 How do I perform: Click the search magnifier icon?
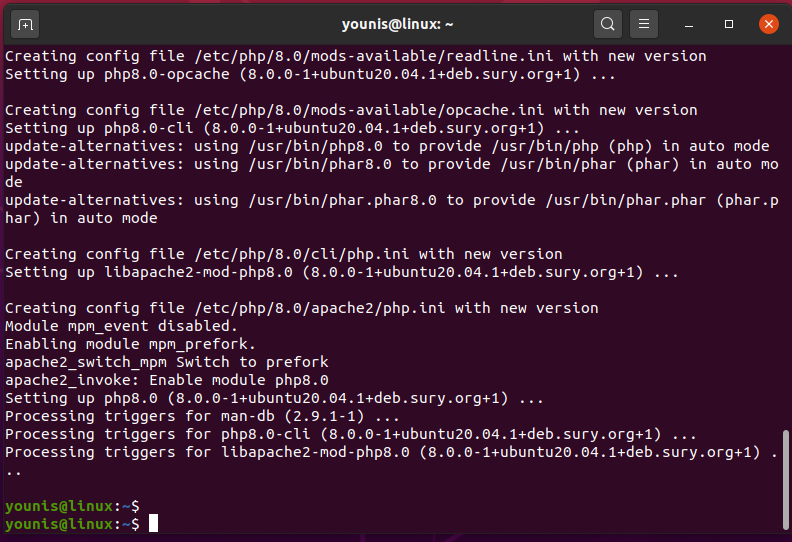pos(607,23)
